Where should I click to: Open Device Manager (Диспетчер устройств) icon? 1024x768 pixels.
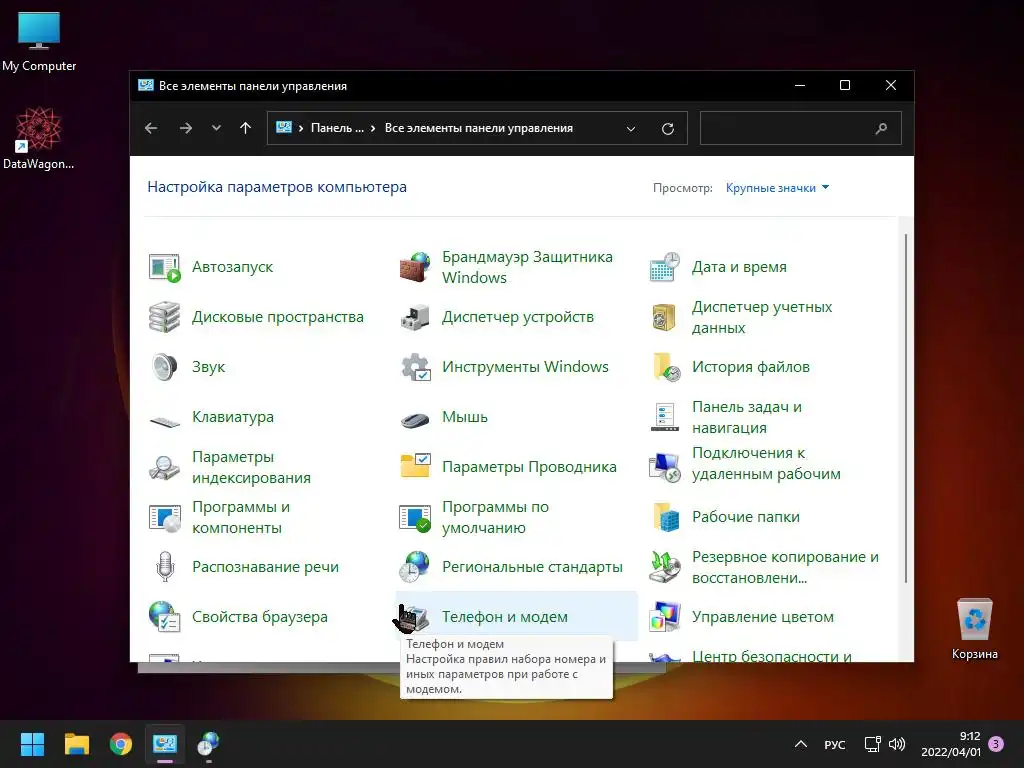[415, 317]
